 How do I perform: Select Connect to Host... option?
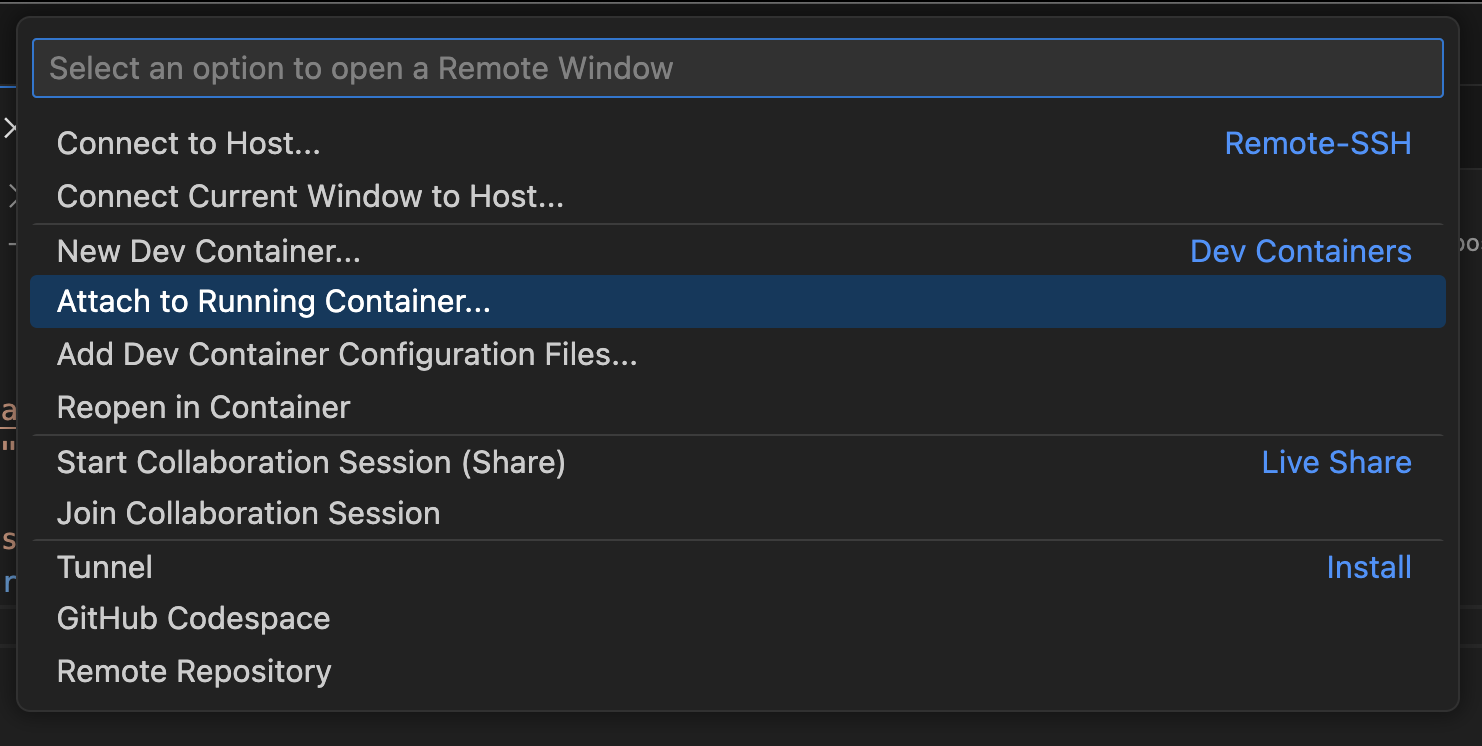click(737, 144)
